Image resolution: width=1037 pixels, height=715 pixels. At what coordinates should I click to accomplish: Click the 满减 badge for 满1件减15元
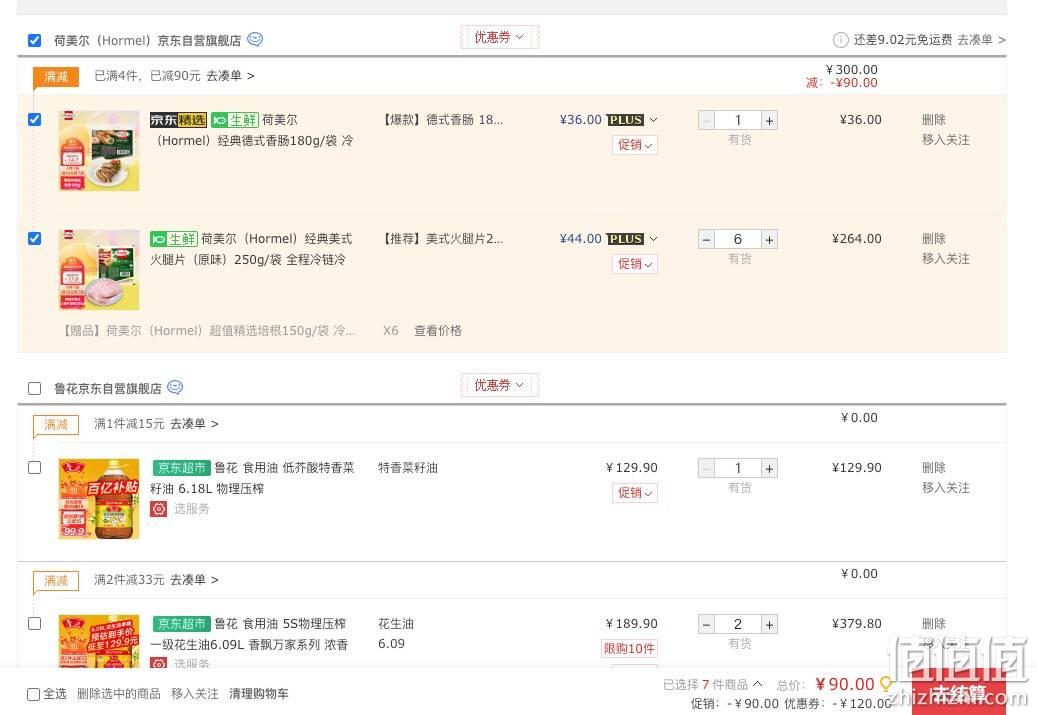point(56,425)
